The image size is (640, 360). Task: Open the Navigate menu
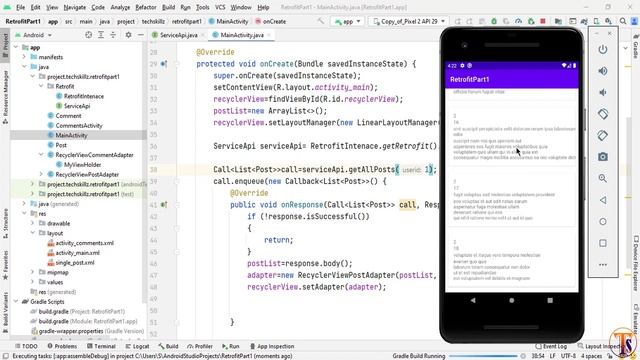click(x=75, y=7)
